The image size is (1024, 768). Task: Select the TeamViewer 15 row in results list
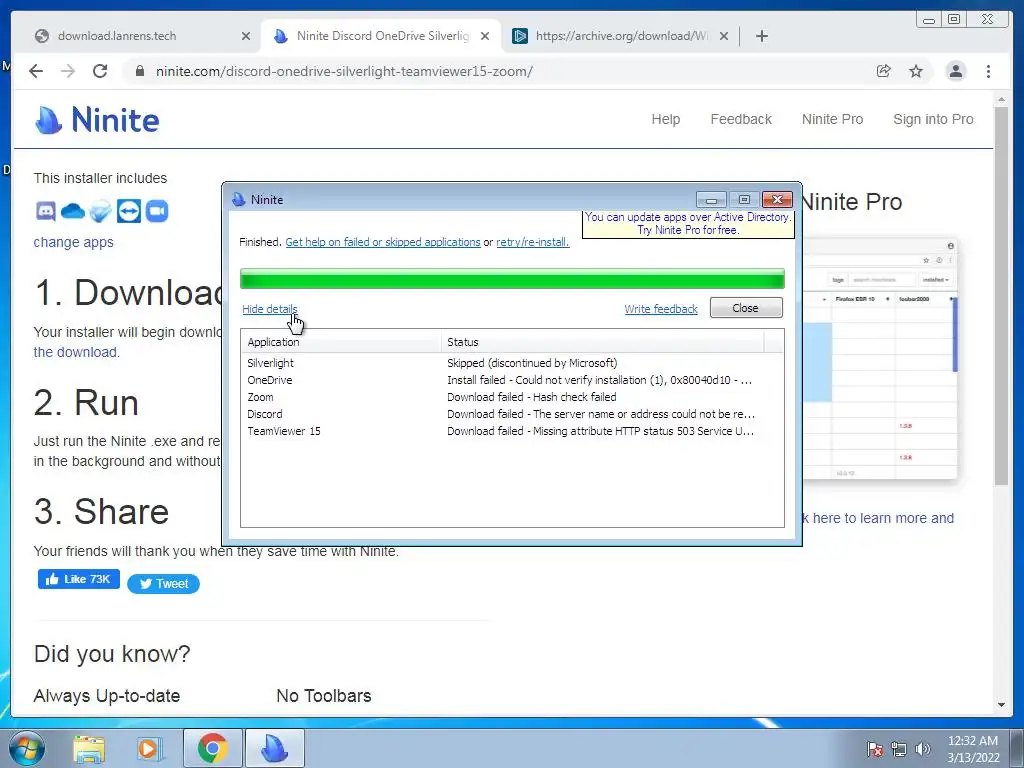coord(512,431)
